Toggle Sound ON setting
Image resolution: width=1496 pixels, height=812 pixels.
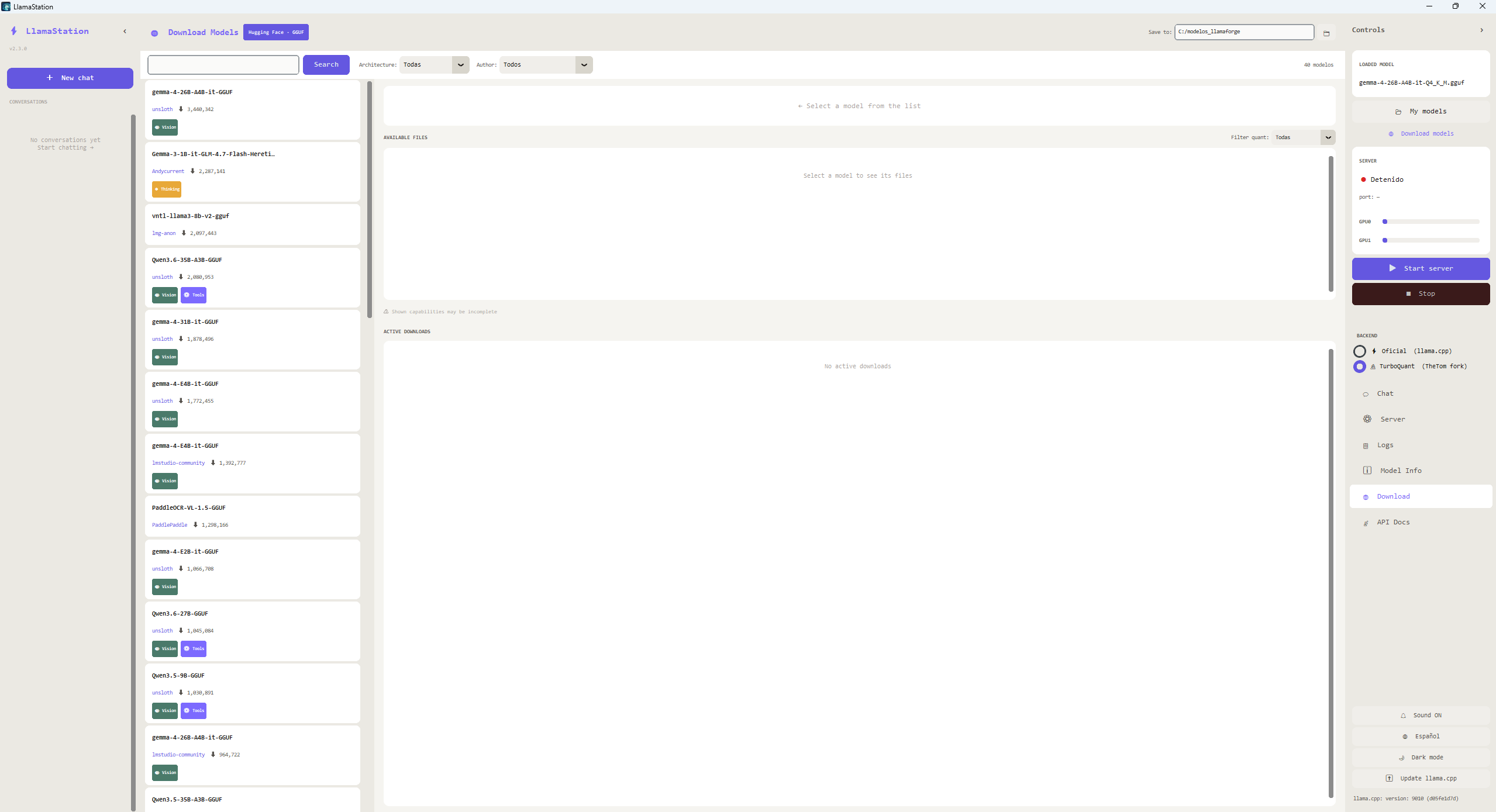1421,716
